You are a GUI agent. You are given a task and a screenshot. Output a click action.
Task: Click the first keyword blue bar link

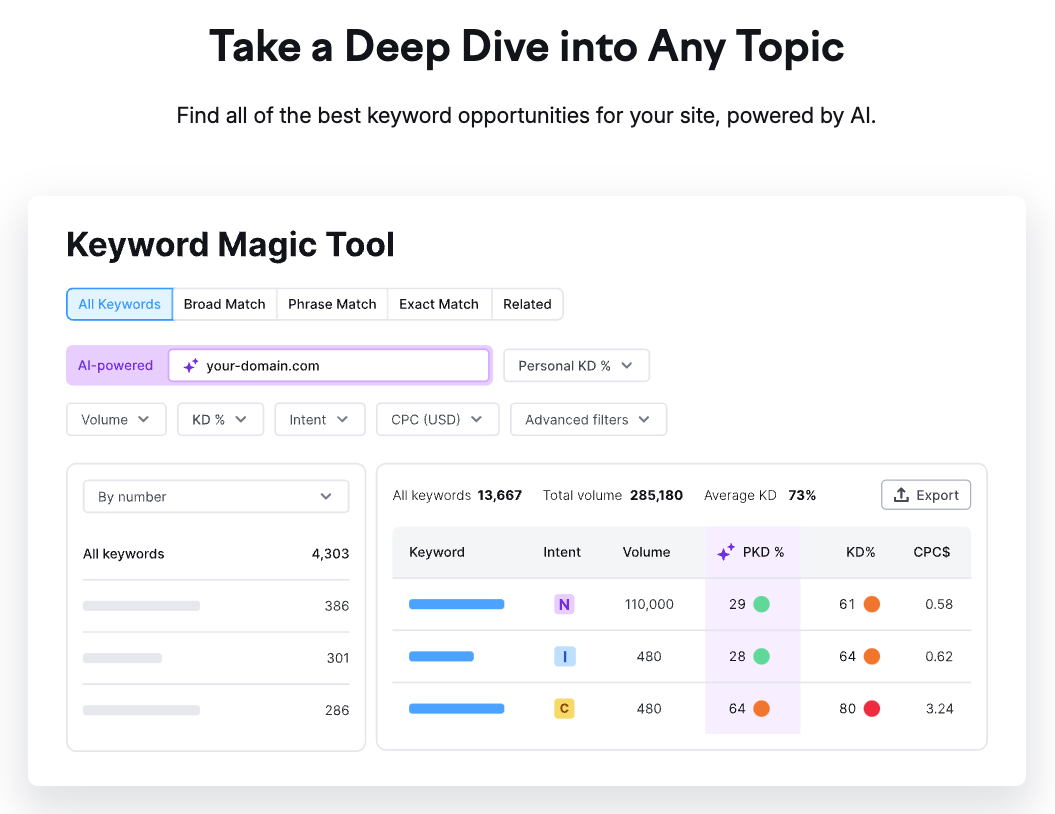coord(456,604)
